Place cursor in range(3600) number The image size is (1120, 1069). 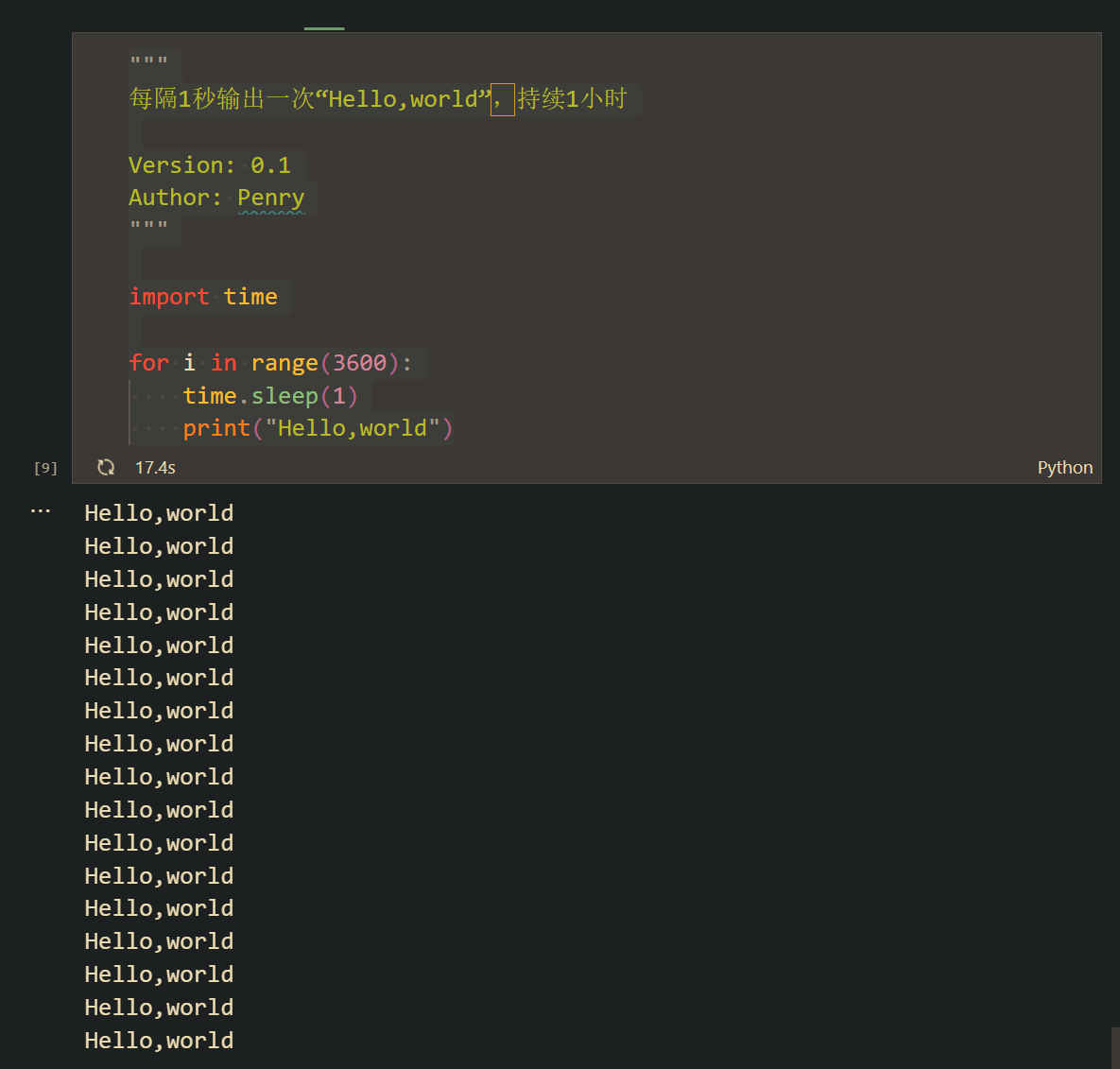[360, 363]
